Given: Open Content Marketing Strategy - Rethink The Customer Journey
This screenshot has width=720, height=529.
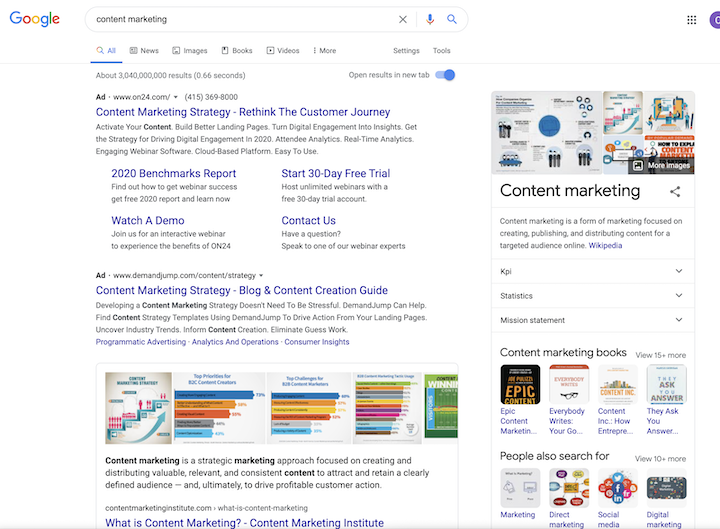Looking at the screenshot, I should [243, 112].
